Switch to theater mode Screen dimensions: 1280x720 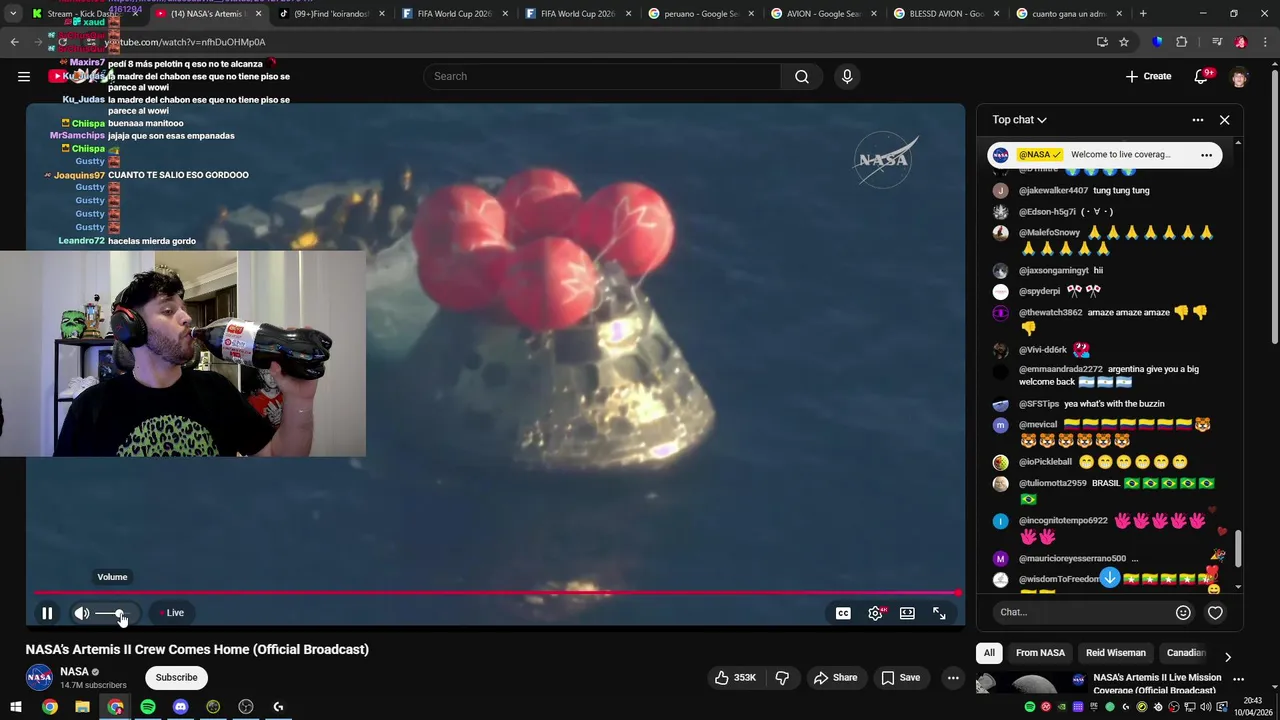pos(907,613)
